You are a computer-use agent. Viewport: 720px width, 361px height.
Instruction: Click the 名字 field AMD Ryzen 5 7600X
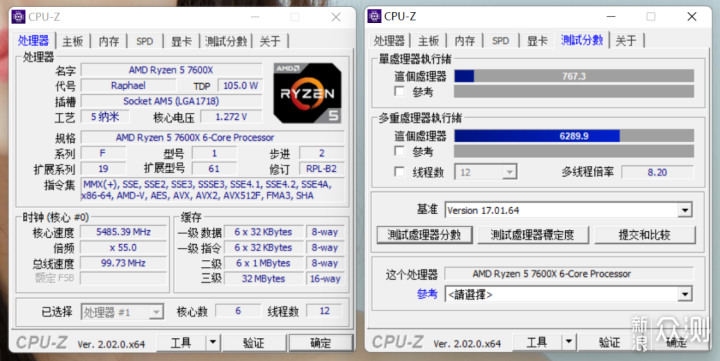[x=171, y=70]
